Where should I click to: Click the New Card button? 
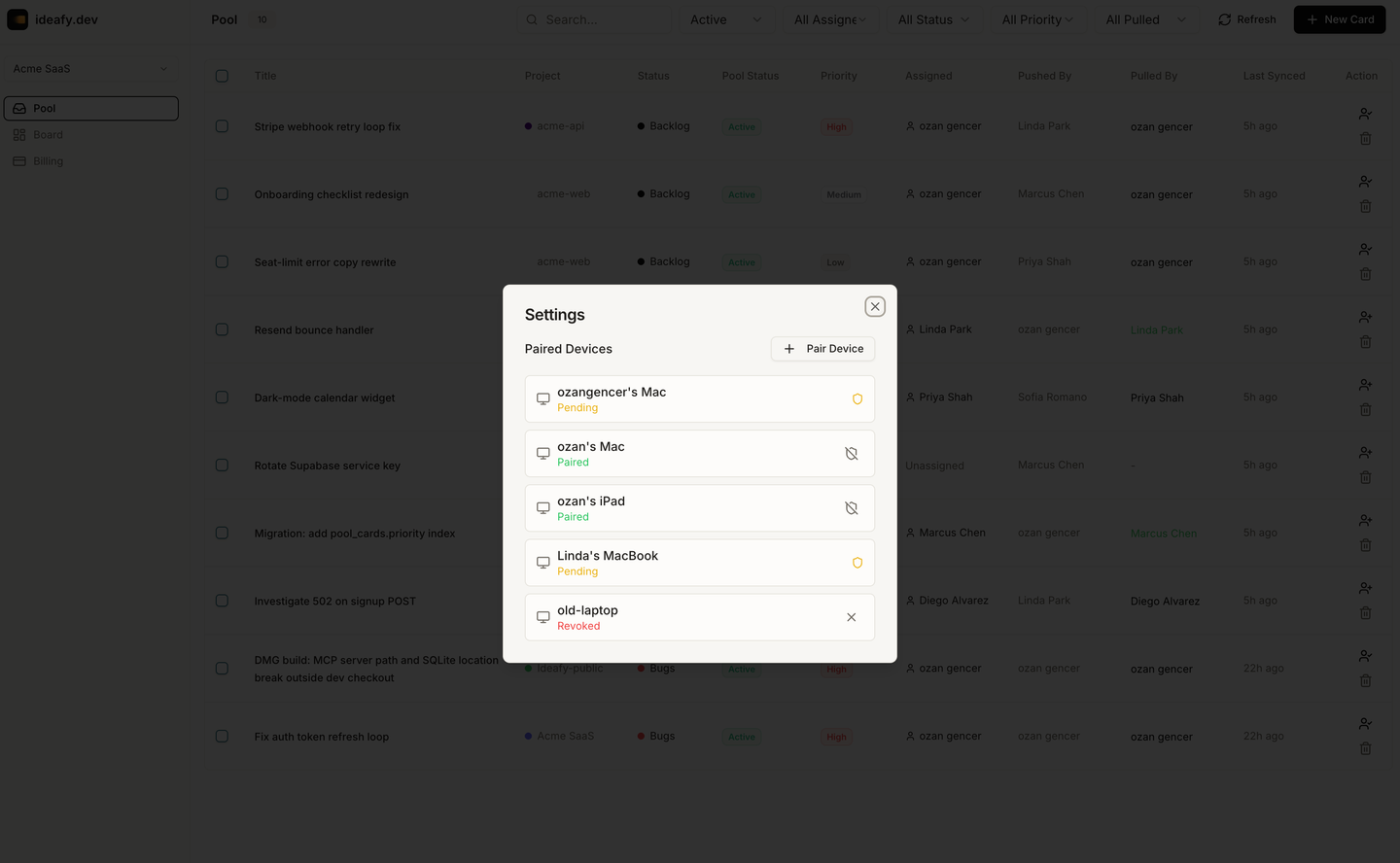click(1340, 19)
